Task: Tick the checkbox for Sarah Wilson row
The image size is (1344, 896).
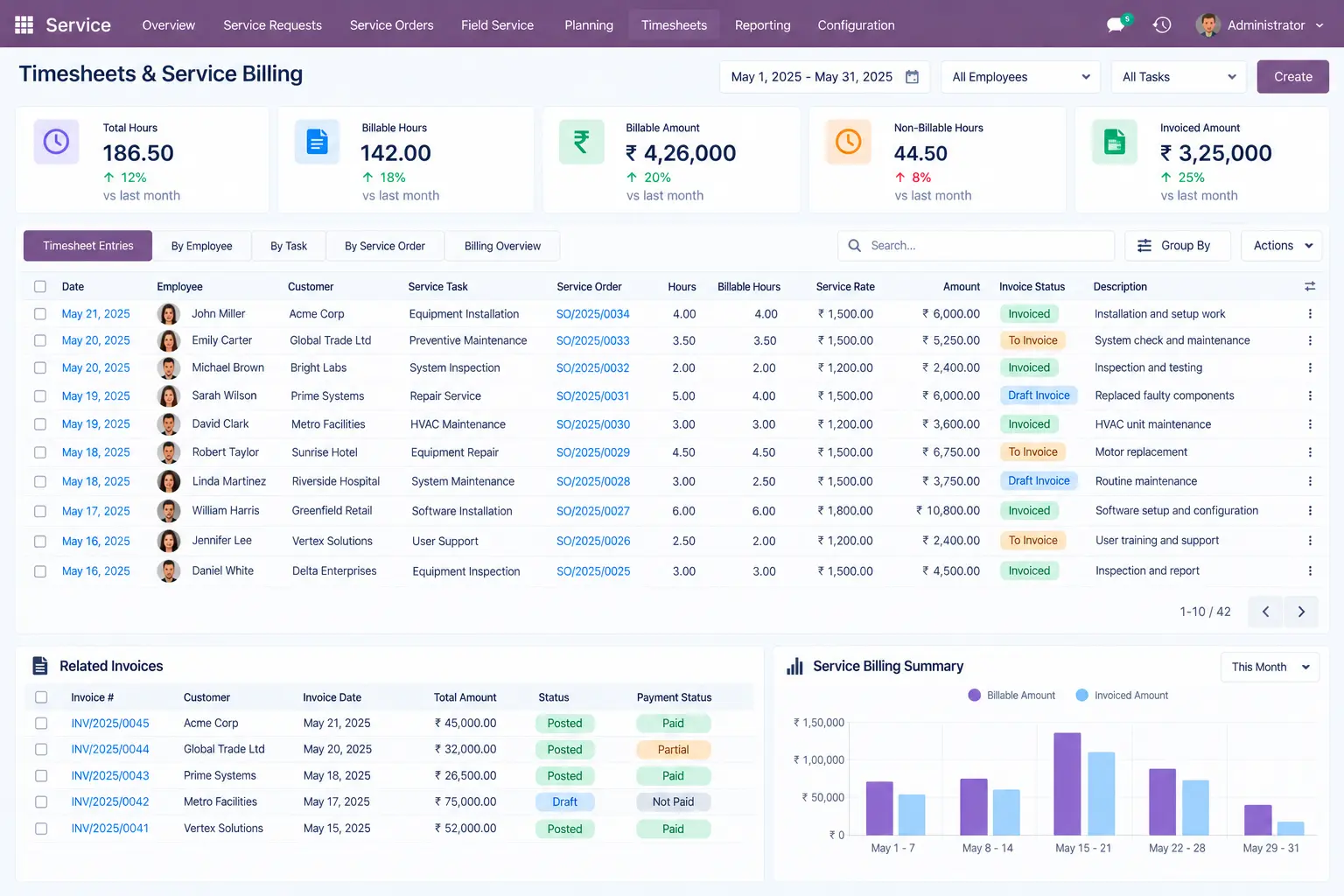Action: [x=40, y=396]
